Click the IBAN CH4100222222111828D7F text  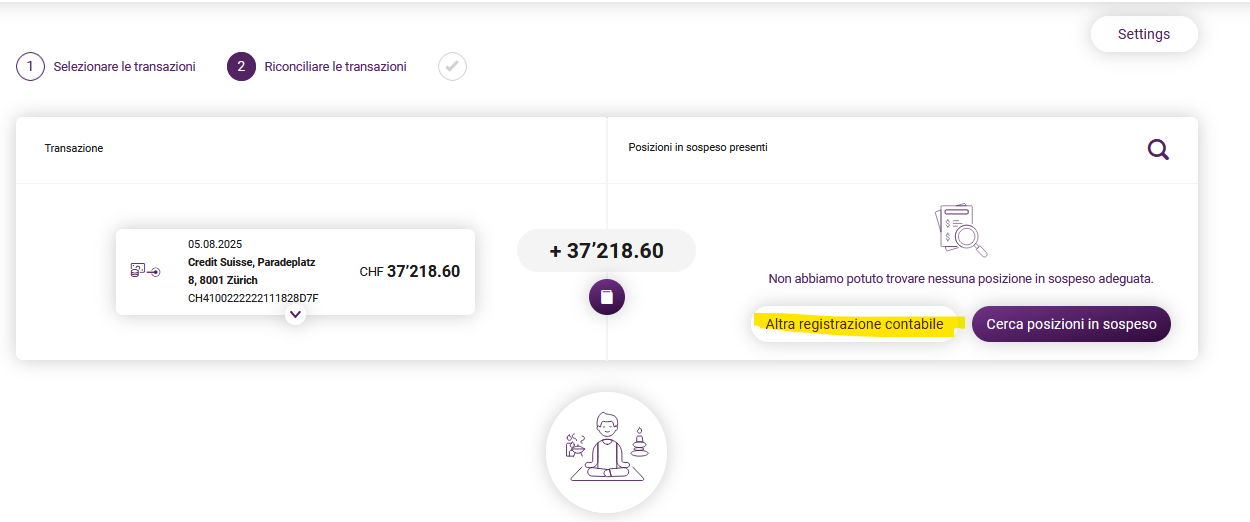pyautogui.click(x=253, y=298)
